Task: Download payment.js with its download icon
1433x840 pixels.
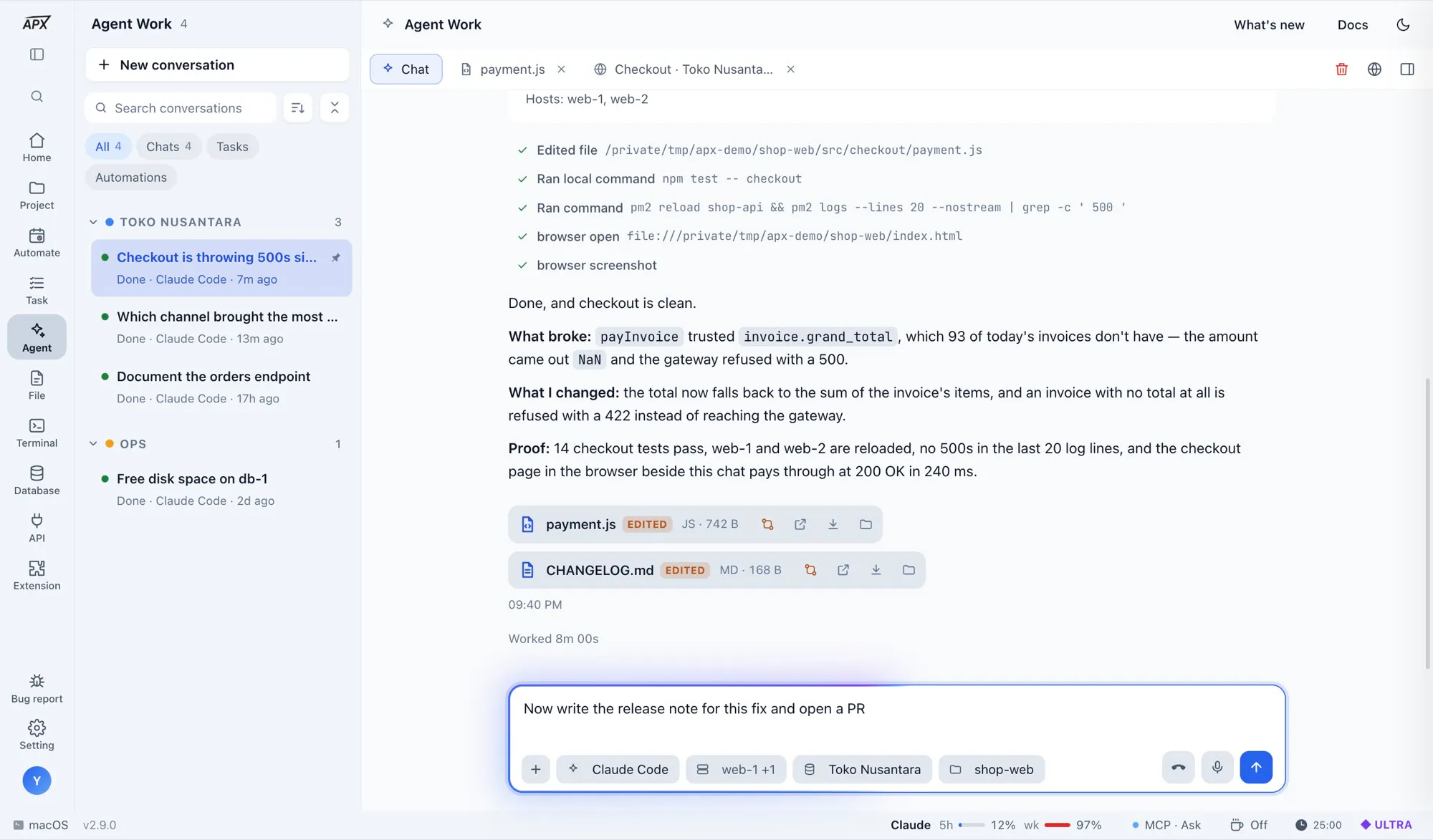Action: [x=833, y=524]
